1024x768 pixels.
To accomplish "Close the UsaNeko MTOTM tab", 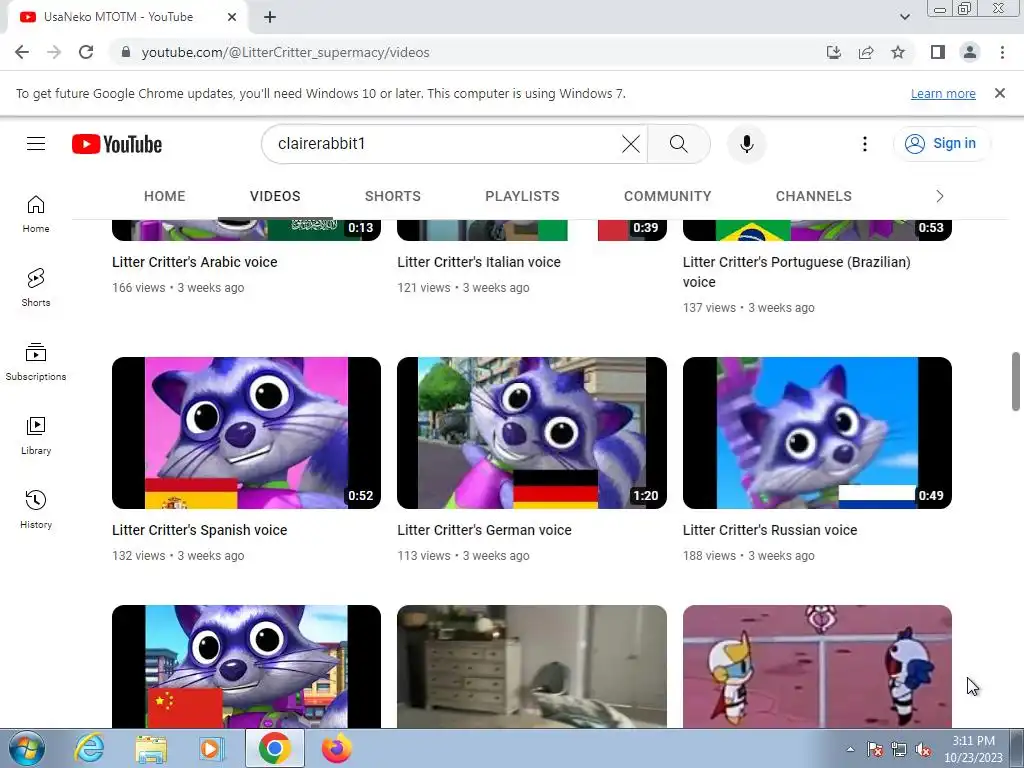I will click(232, 18).
